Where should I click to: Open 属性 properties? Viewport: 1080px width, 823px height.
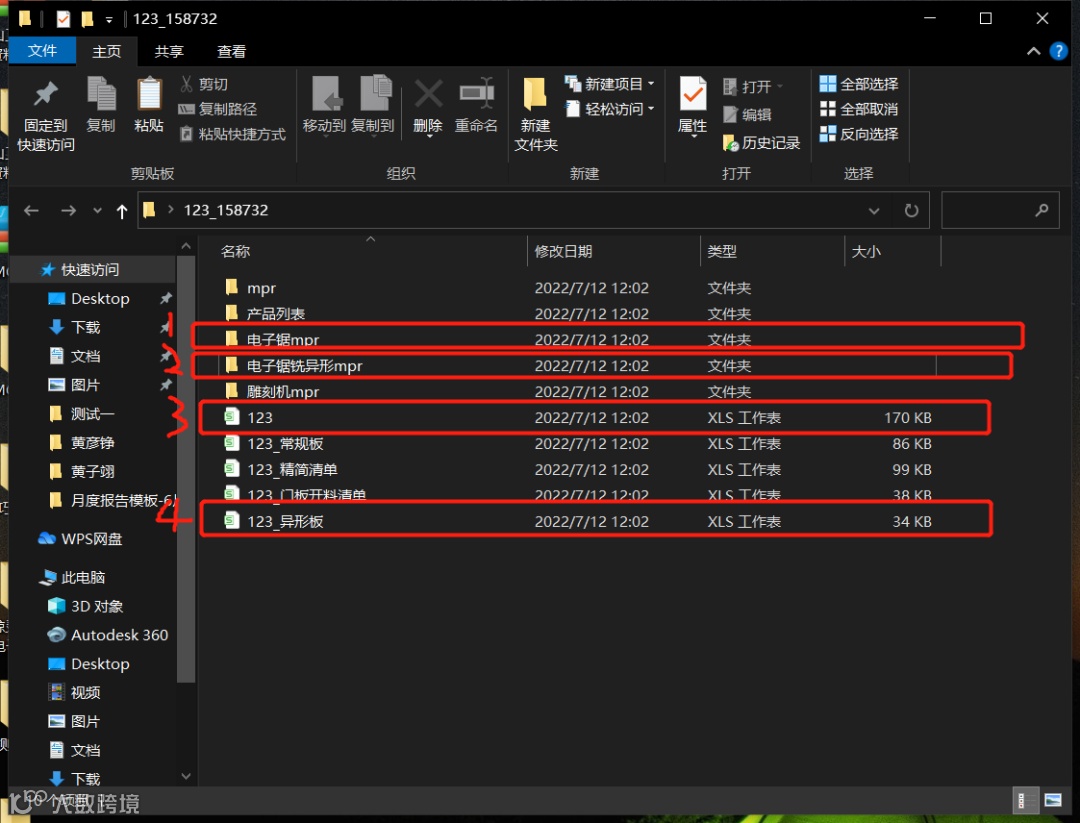tap(692, 107)
